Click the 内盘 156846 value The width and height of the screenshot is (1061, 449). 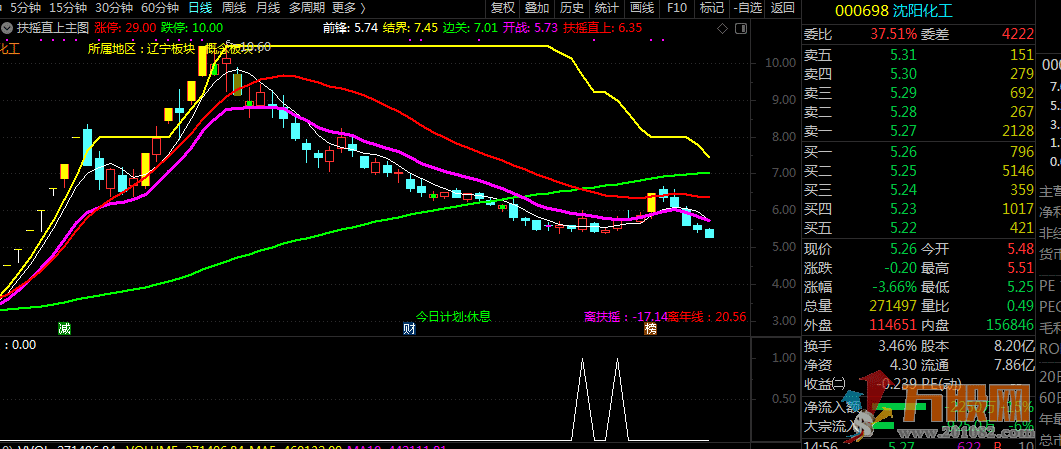click(1010, 325)
